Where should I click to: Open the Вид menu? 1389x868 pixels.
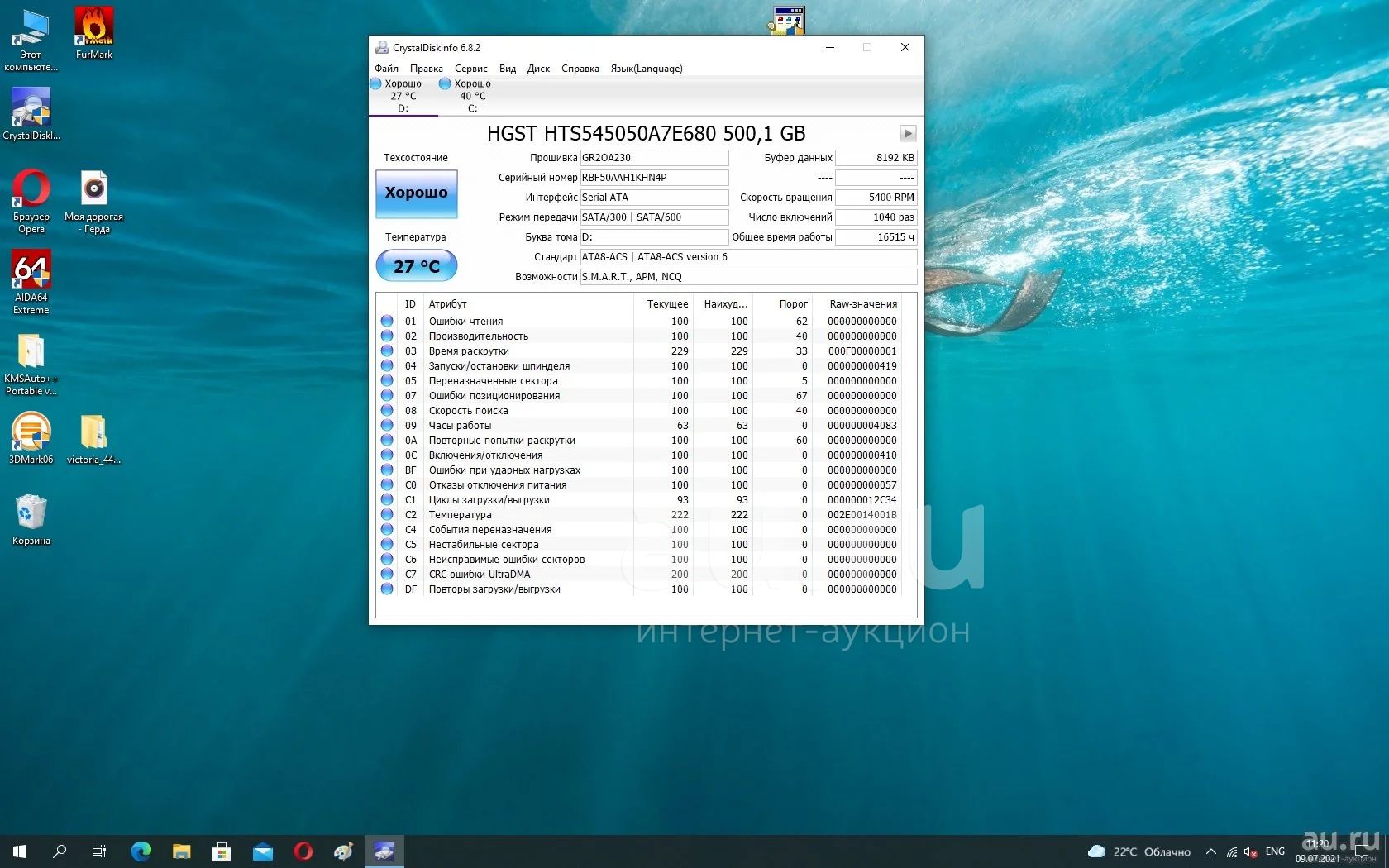pyautogui.click(x=508, y=69)
